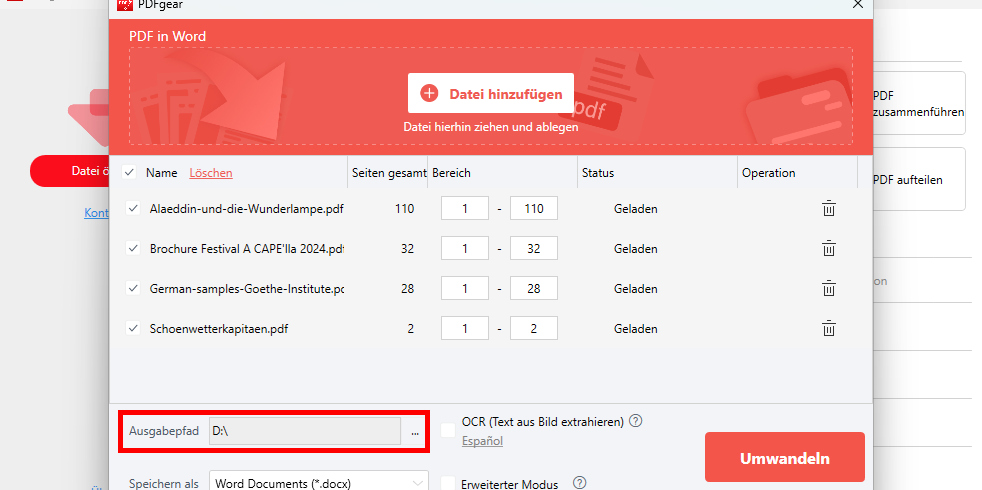This screenshot has height=490, width=982.
Task: Click the Español OCR language link
Action: [x=482, y=441]
